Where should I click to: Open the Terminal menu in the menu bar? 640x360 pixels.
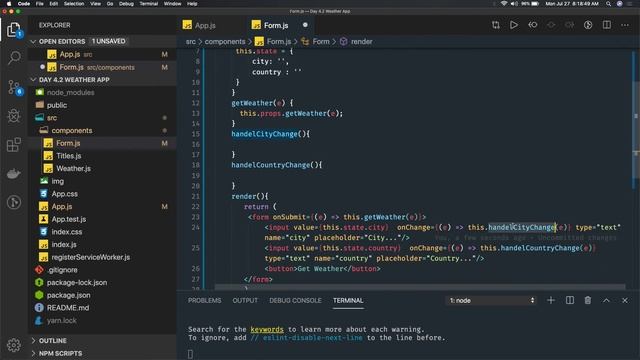[149, 4]
